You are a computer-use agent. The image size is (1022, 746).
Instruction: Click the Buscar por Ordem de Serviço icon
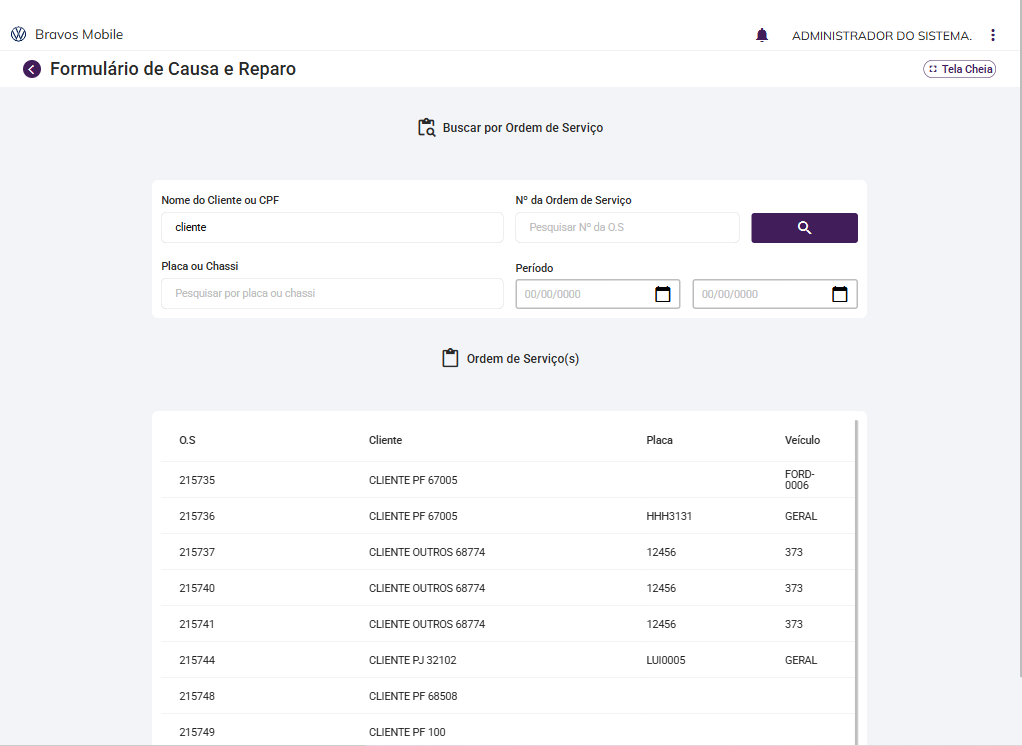[427, 128]
